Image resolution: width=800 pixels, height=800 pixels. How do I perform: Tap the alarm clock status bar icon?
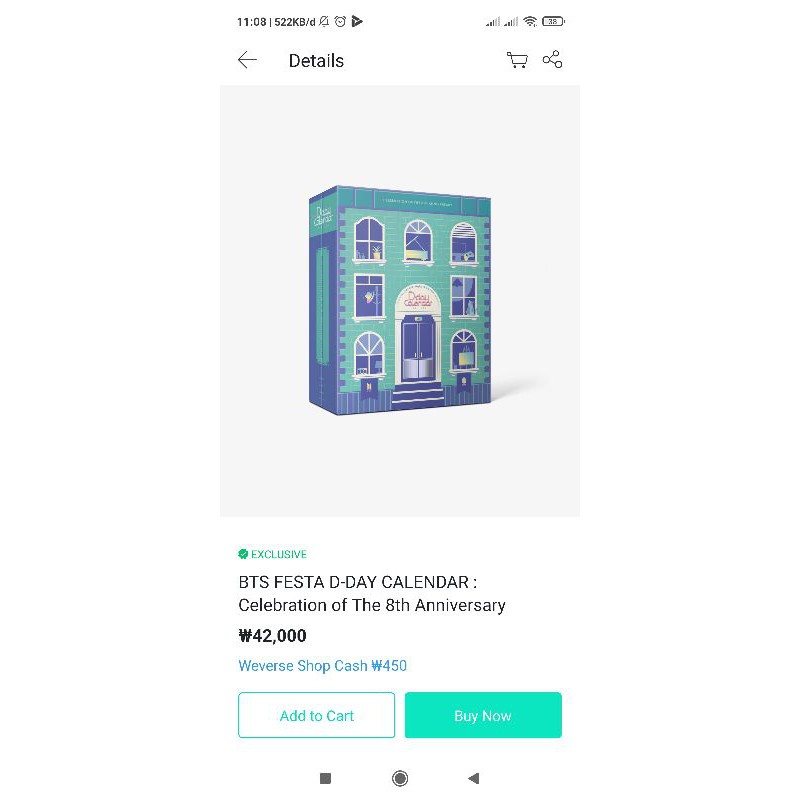[x=340, y=21]
